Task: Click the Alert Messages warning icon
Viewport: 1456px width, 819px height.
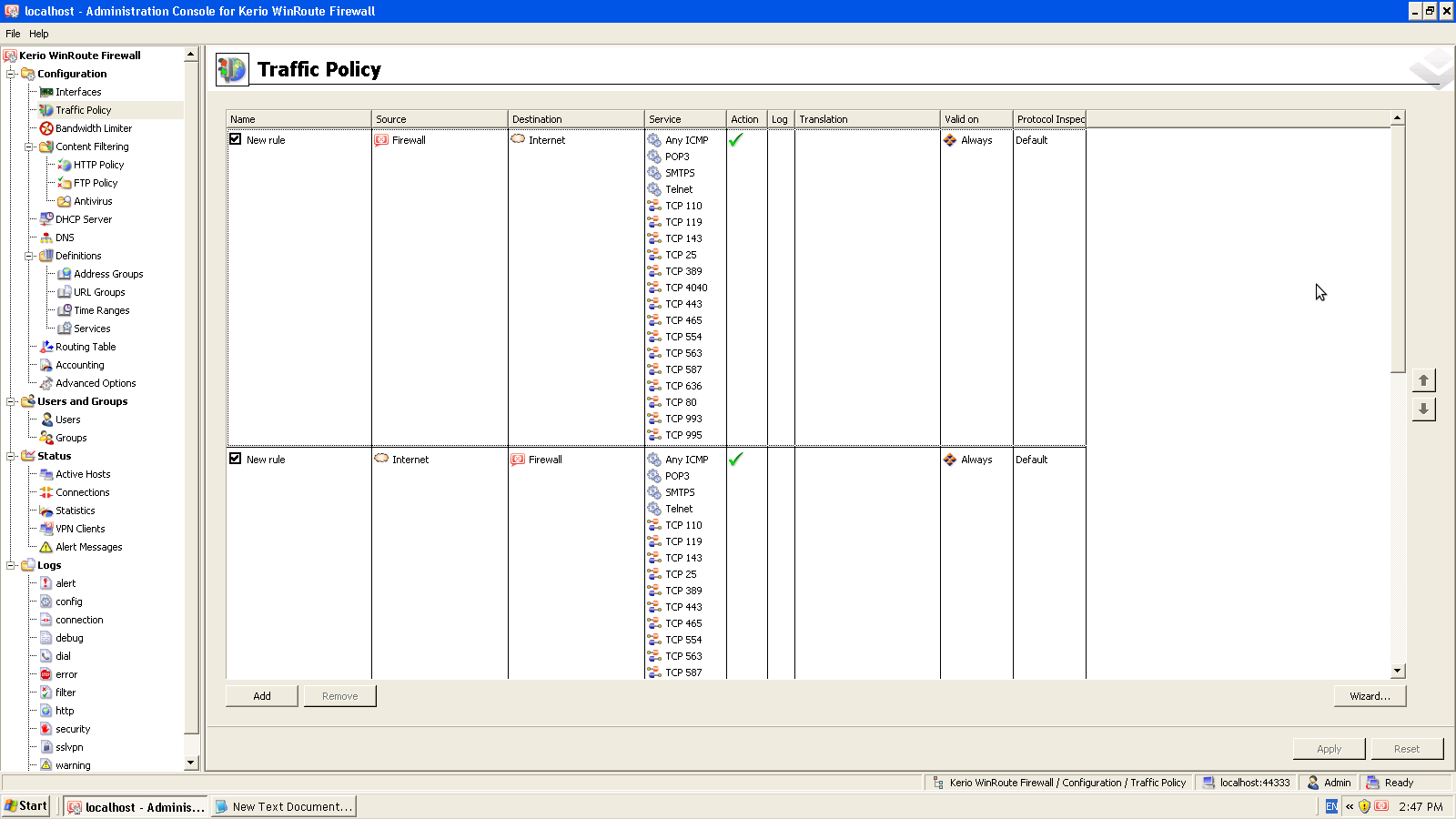Action: click(46, 547)
